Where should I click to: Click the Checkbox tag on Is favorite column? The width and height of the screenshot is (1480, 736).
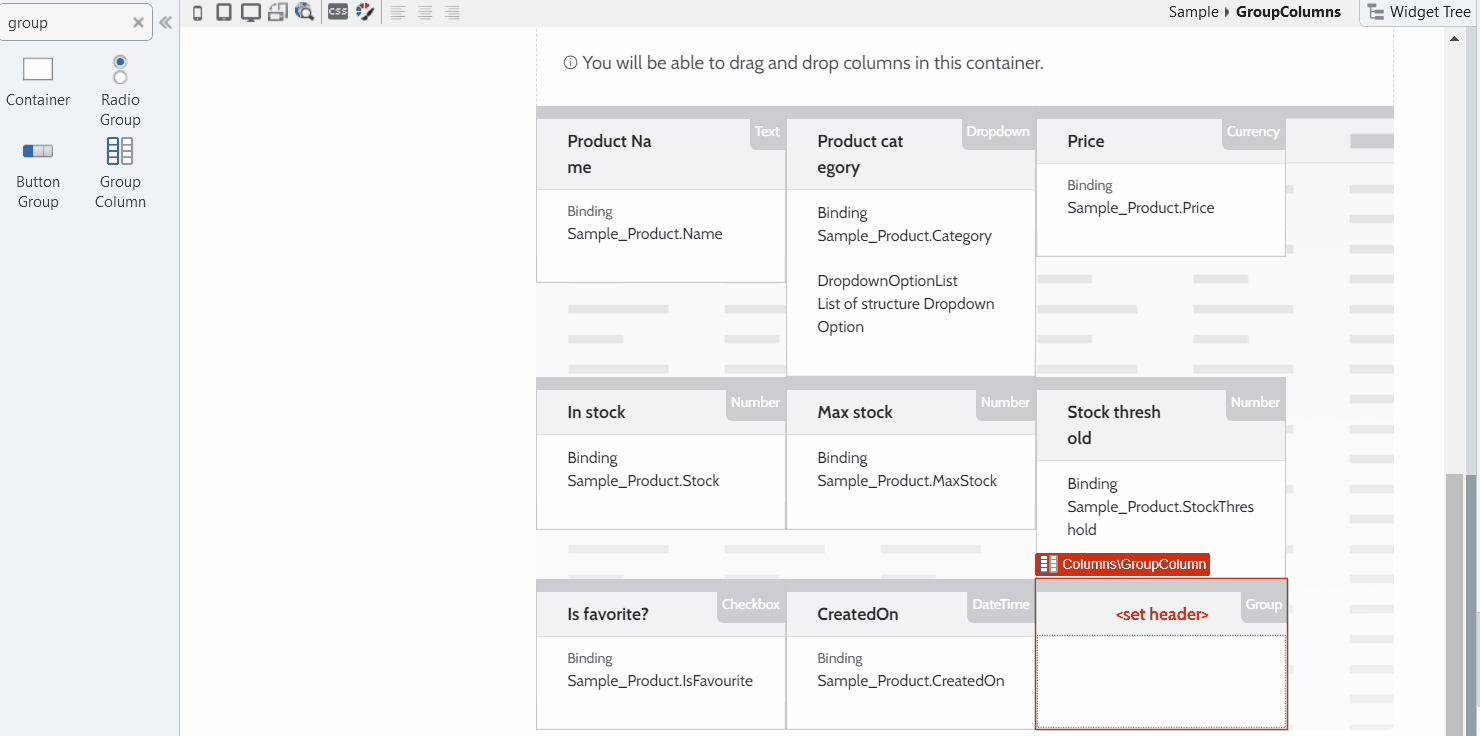coord(750,603)
